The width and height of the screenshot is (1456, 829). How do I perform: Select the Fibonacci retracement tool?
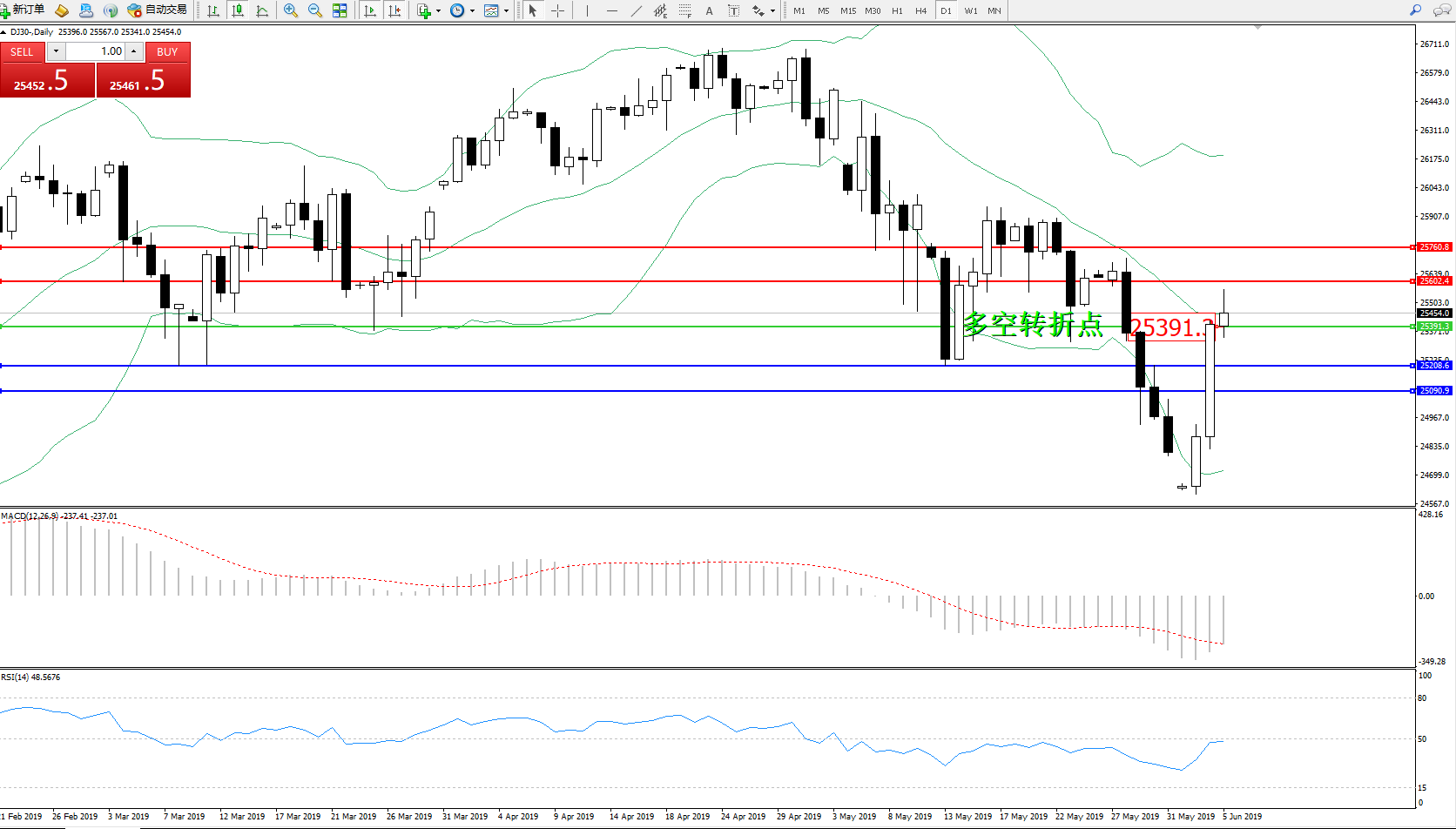[x=685, y=10]
